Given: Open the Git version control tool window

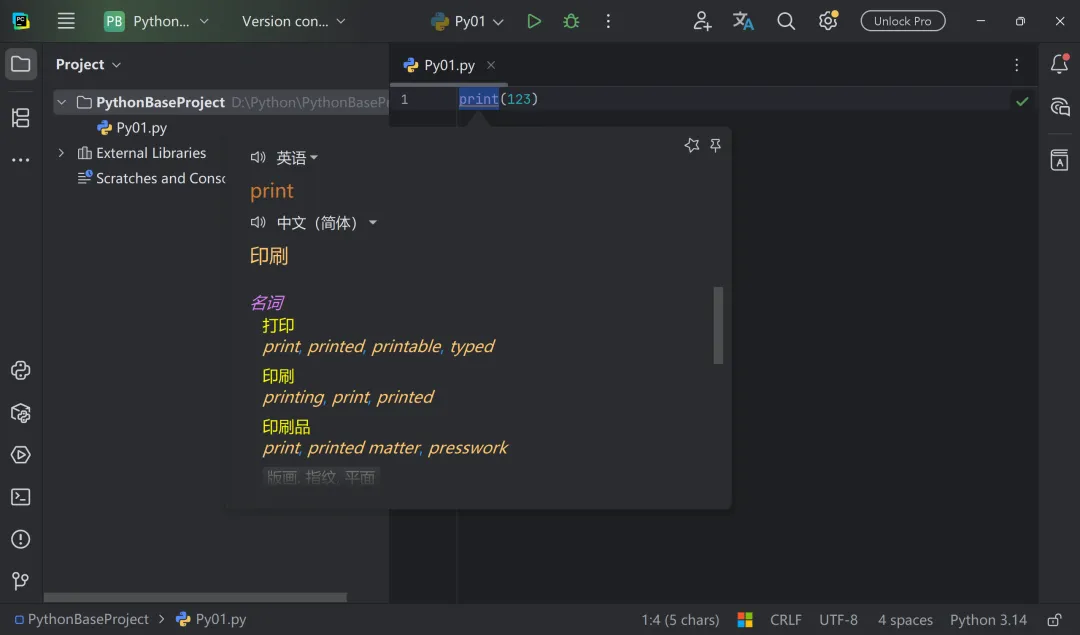Looking at the screenshot, I should click(21, 581).
